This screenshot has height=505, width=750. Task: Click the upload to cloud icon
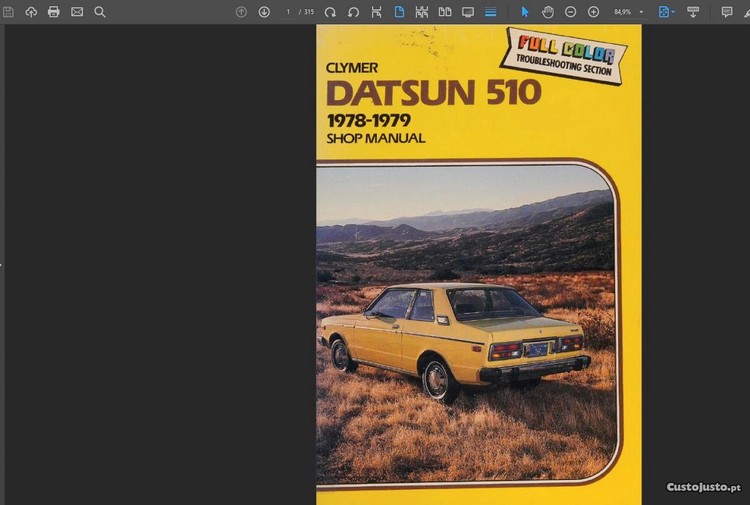click(x=31, y=12)
